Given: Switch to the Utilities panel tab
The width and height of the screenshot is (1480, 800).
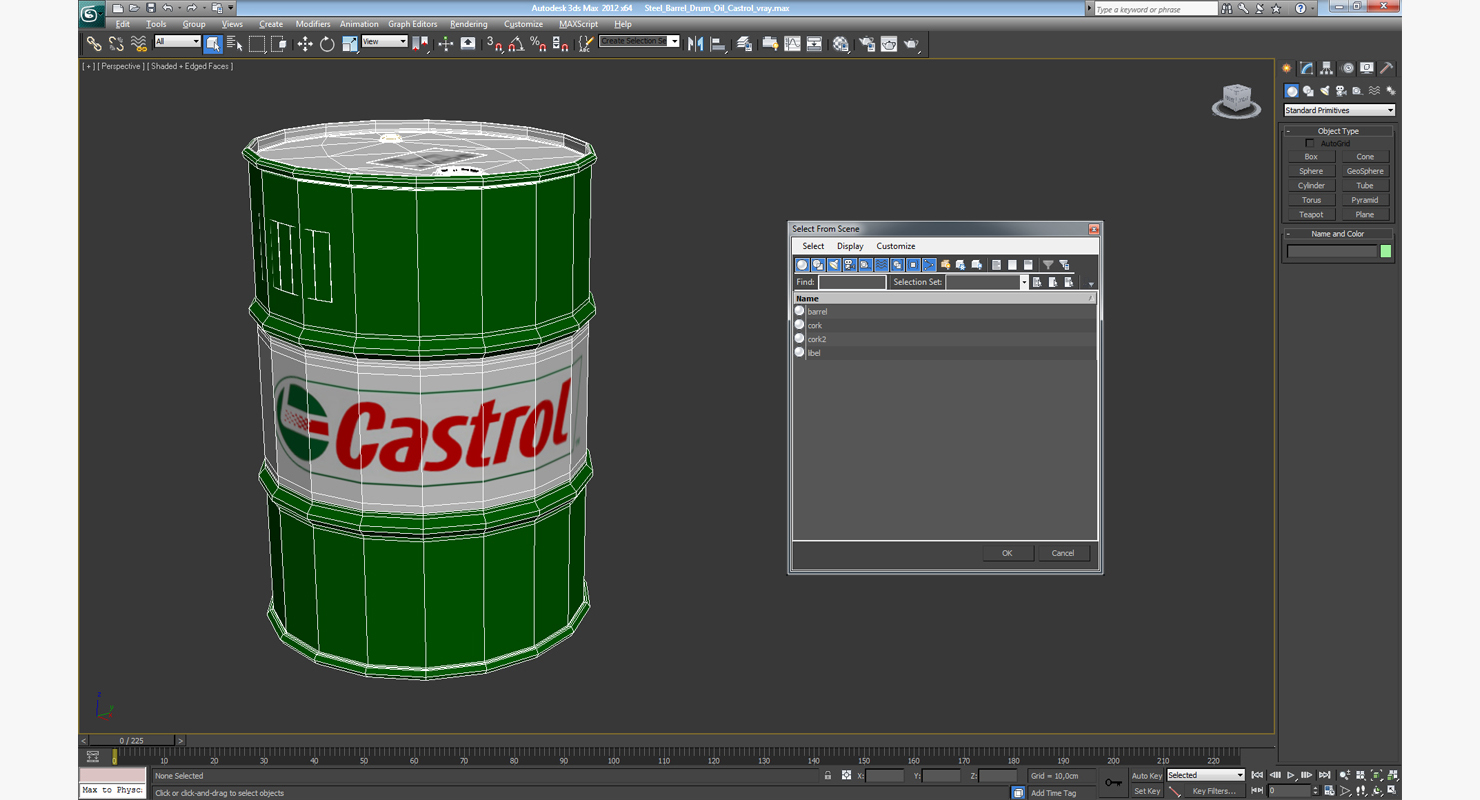Looking at the screenshot, I should click(x=1387, y=68).
